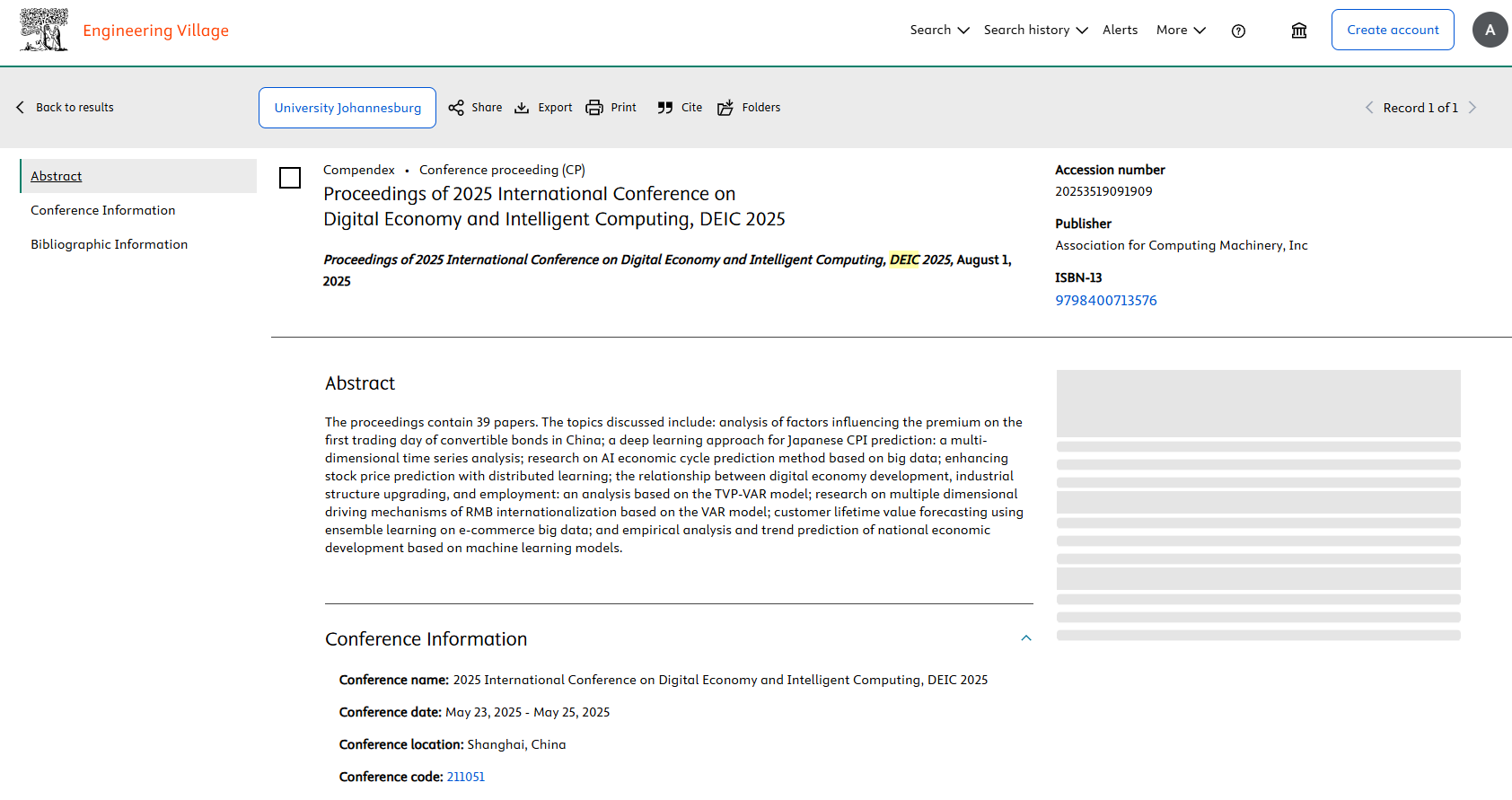Click the Share icon
Screen dimensions: 1512x800
pyautogui.click(x=456, y=108)
